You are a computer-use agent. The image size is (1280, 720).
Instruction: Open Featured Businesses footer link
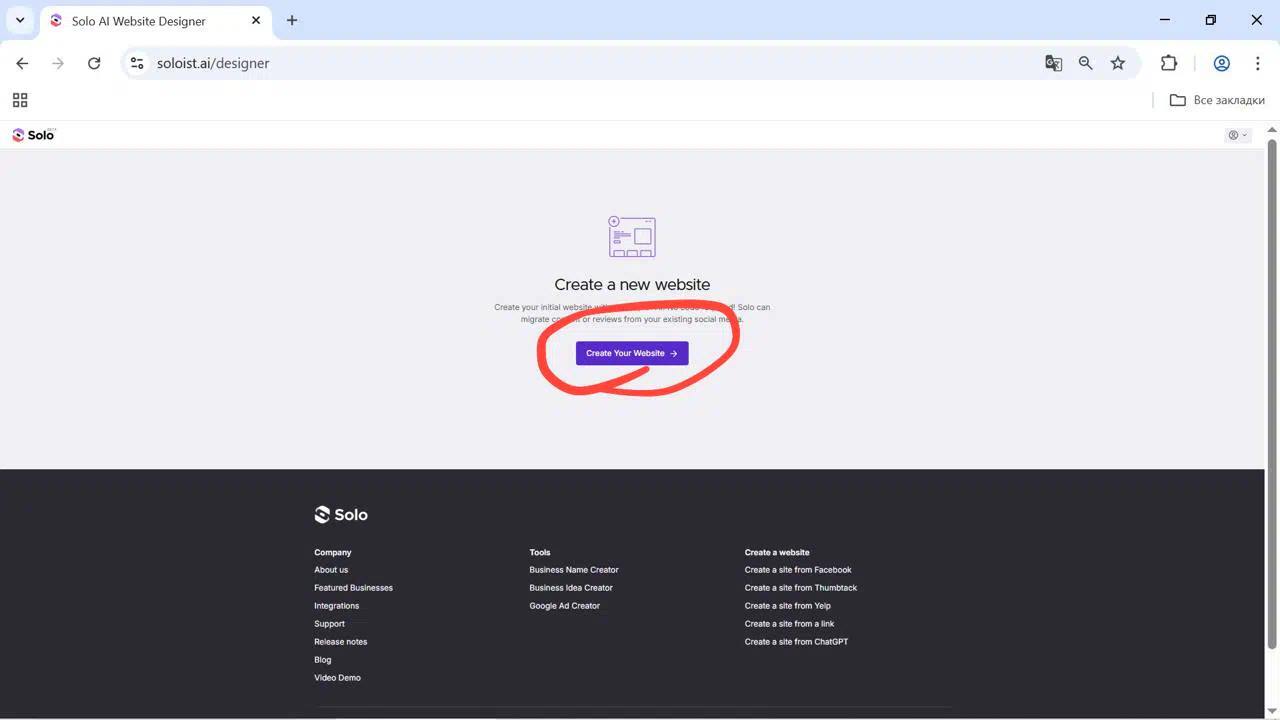[x=353, y=588]
